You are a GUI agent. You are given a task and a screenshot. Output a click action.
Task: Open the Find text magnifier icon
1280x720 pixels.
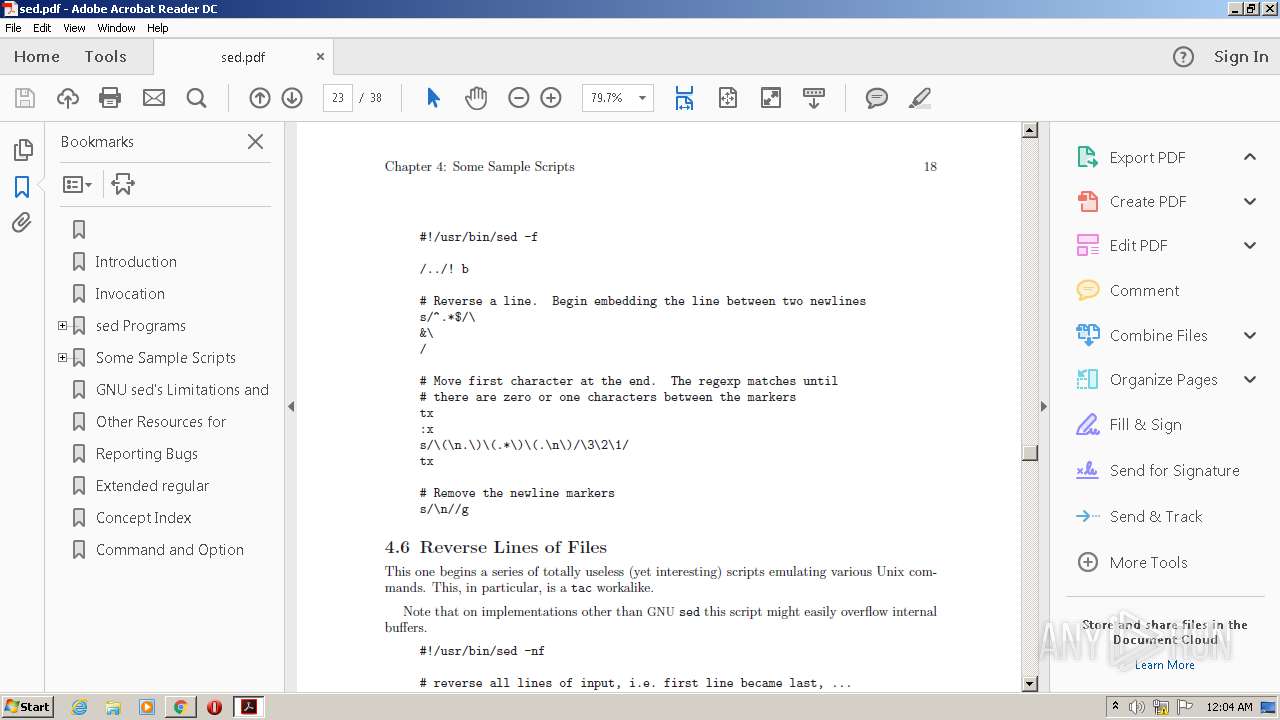197,98
